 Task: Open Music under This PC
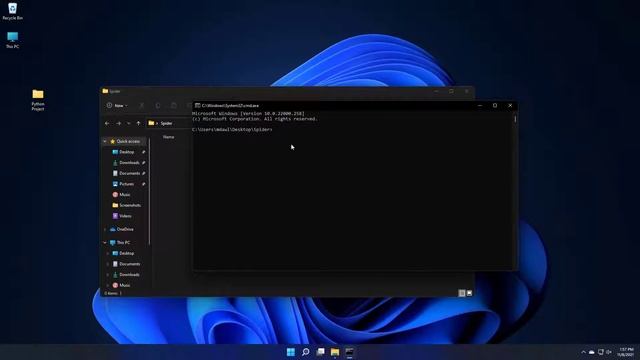[124, 285]
